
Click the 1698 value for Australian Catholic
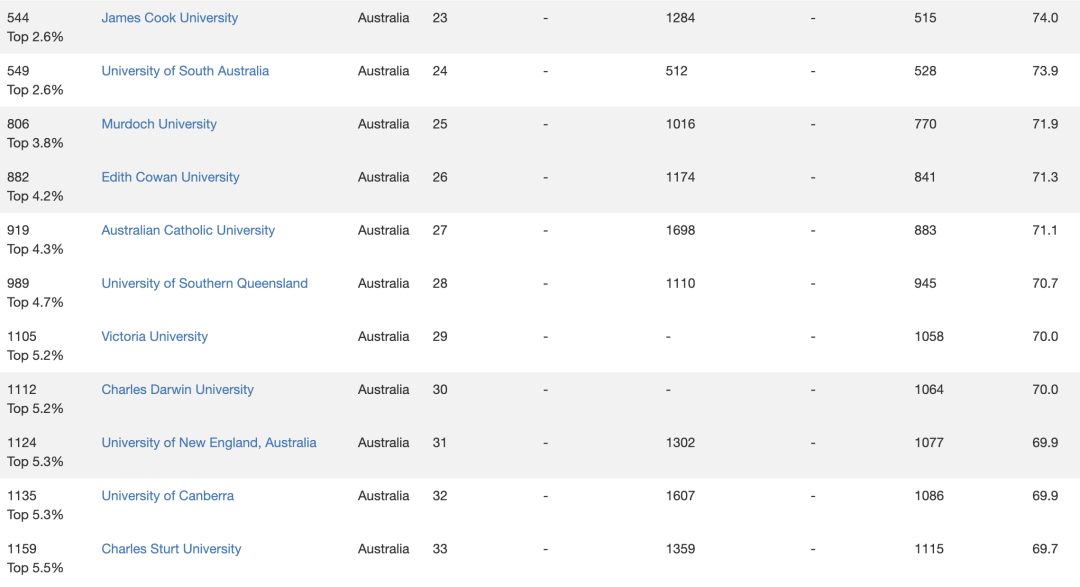tap(681, 230)
